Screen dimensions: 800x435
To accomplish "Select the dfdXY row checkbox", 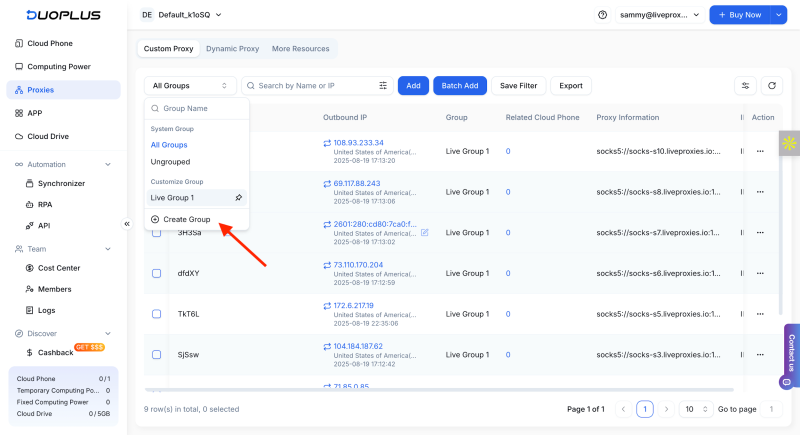I will pos(157,273).
